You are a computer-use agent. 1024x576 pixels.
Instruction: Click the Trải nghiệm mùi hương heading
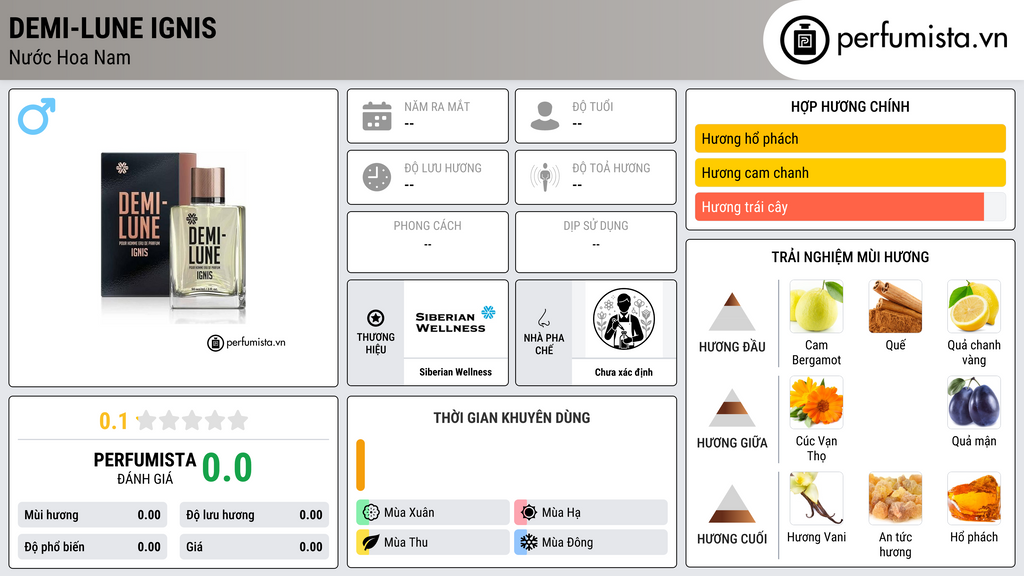(x=850, y=257)
